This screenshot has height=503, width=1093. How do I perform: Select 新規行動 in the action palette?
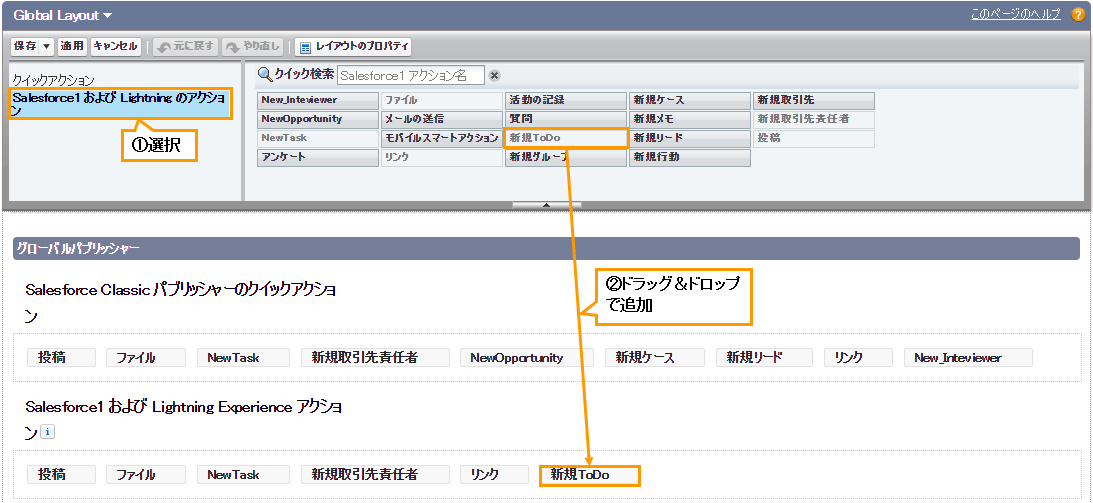(689, 157)
